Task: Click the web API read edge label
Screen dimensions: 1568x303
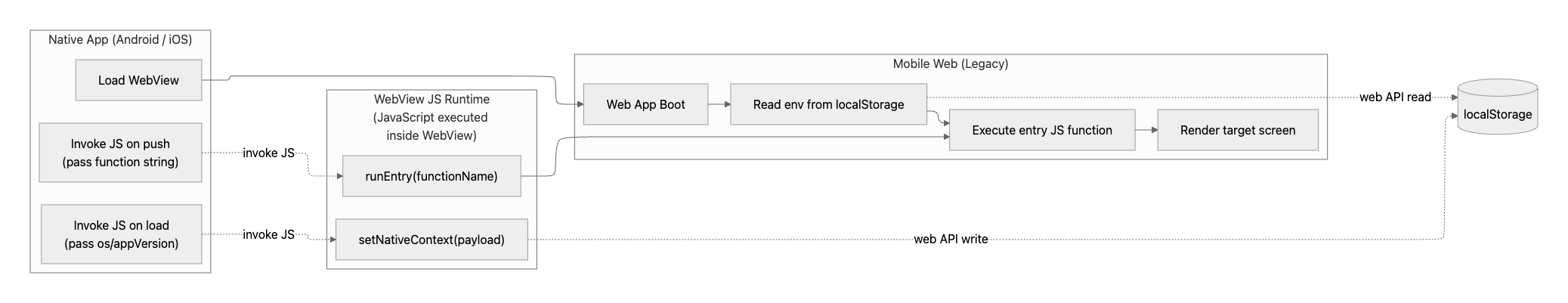Action: tap(1395, 97)
